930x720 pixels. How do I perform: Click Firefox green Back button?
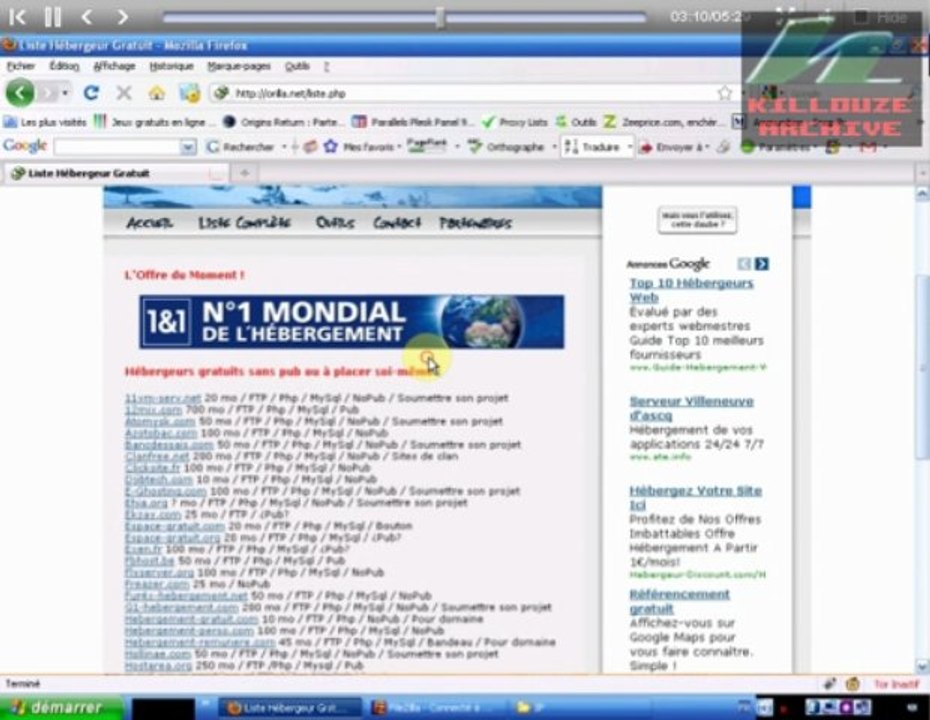click(x=20, y=93)
